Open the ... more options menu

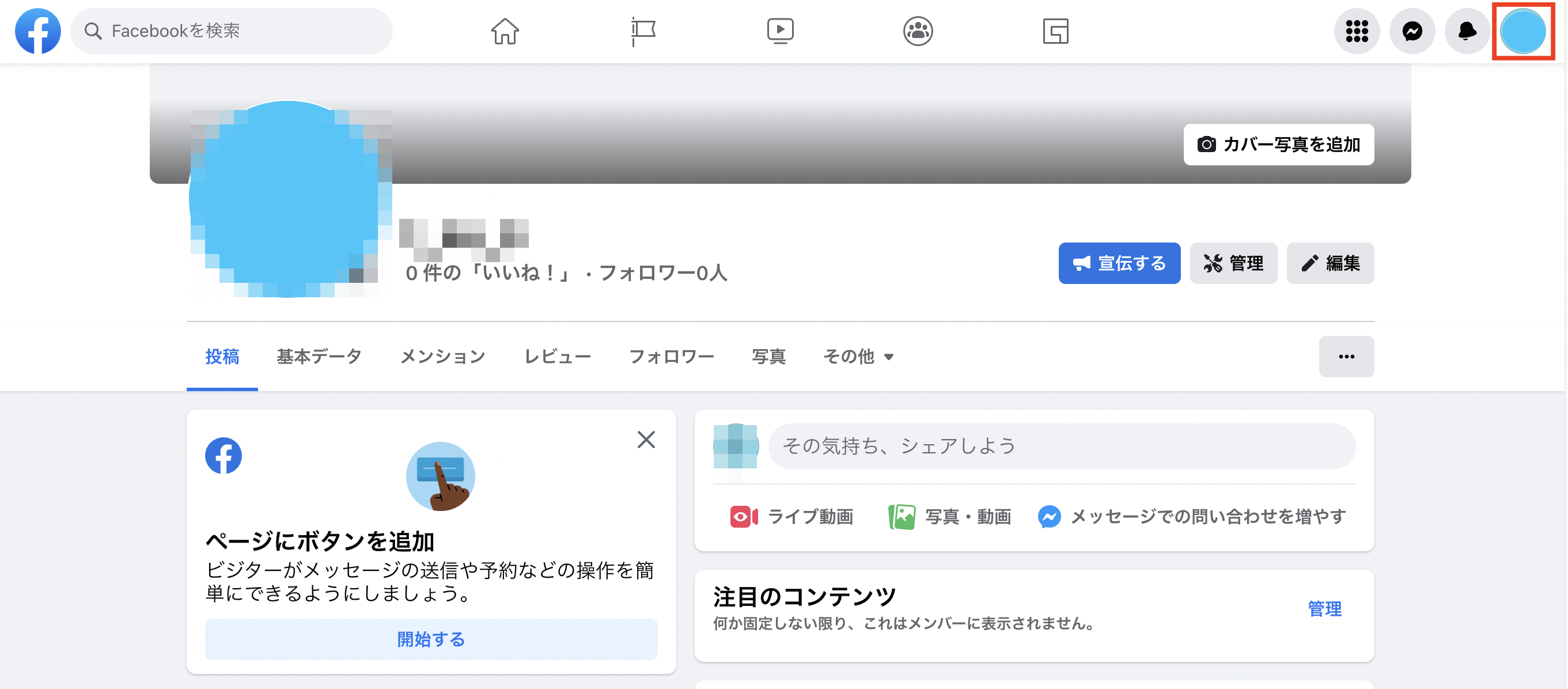pyautogui.click(x=1346, y=357)
